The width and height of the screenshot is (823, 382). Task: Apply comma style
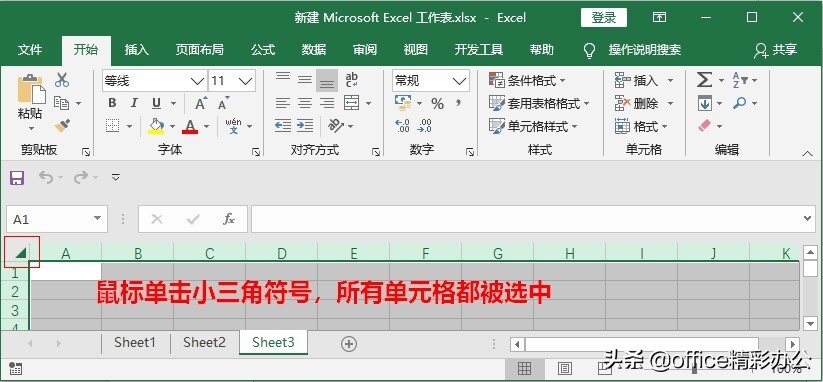(459, 103)
